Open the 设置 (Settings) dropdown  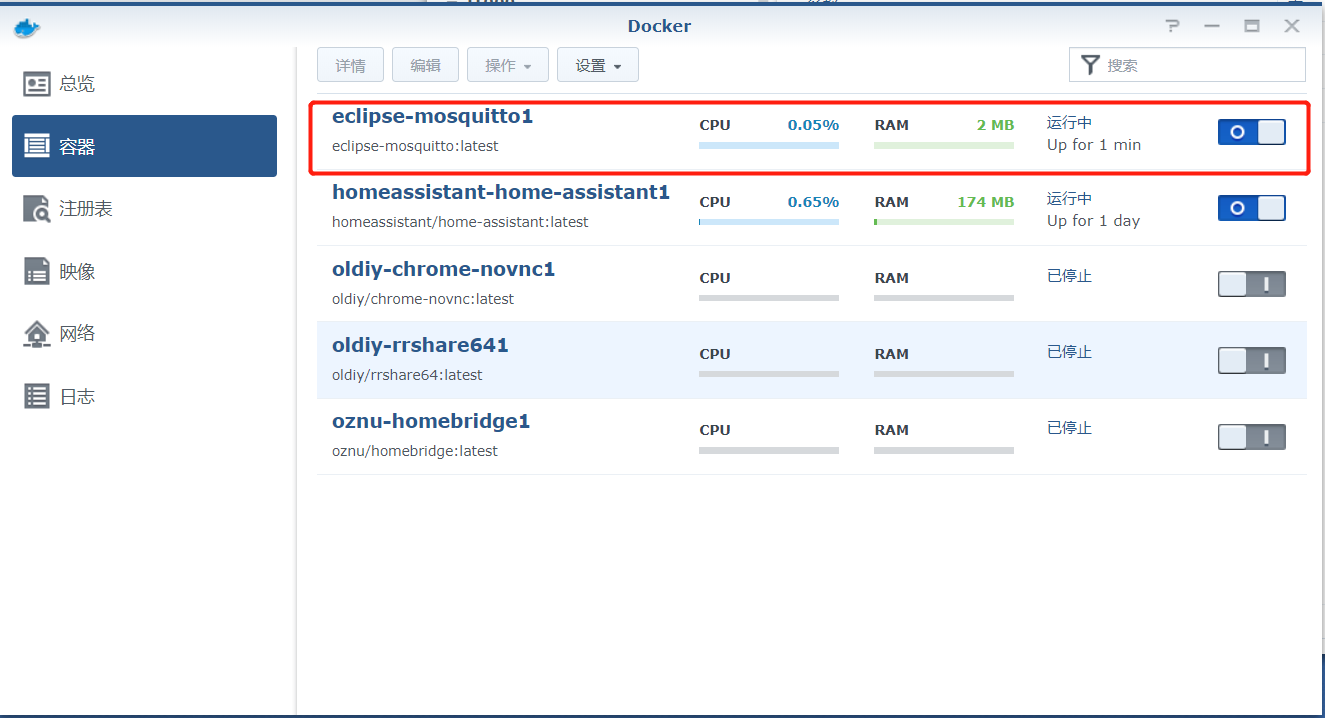(x=598, y=65)
